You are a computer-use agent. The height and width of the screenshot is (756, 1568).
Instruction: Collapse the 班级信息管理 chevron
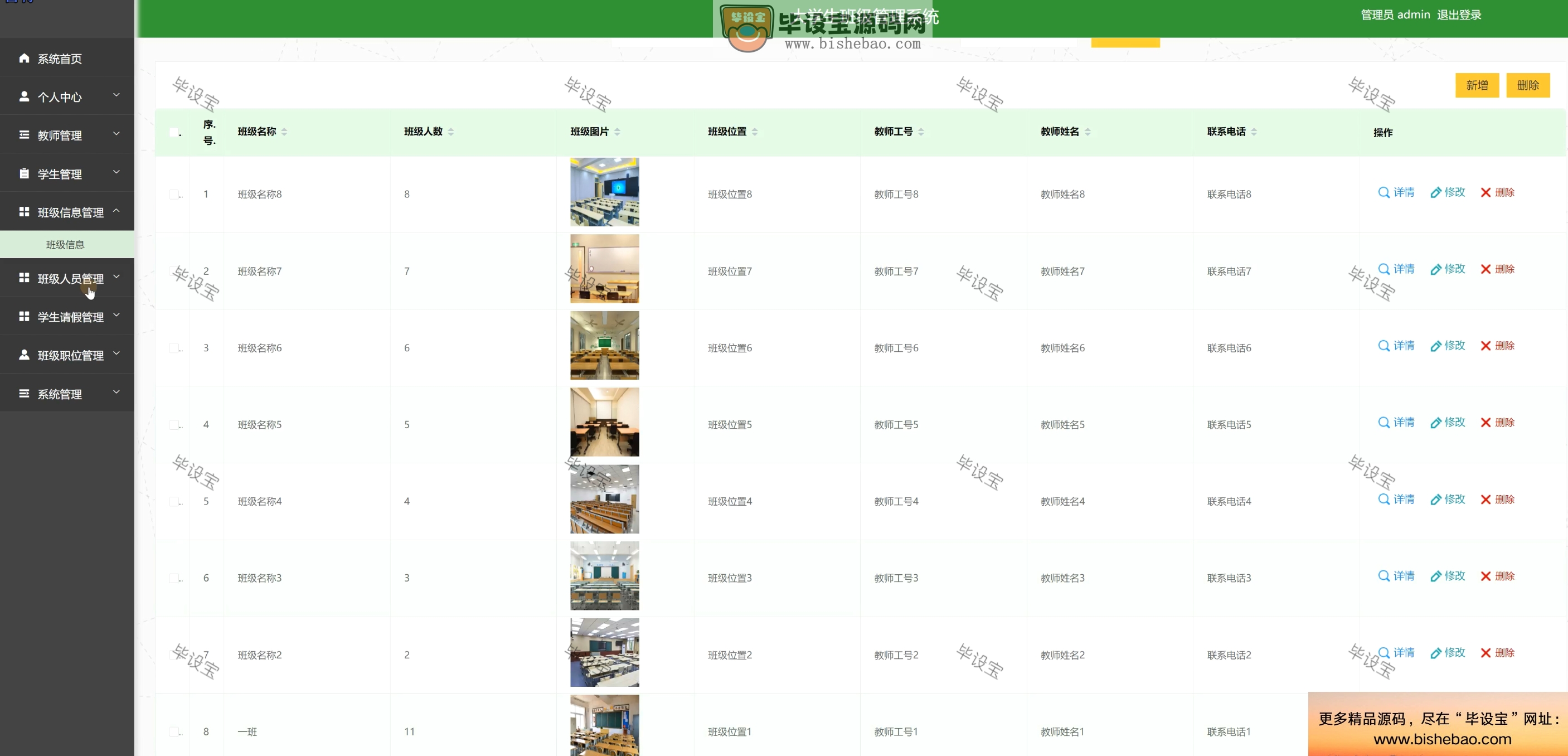116,210
